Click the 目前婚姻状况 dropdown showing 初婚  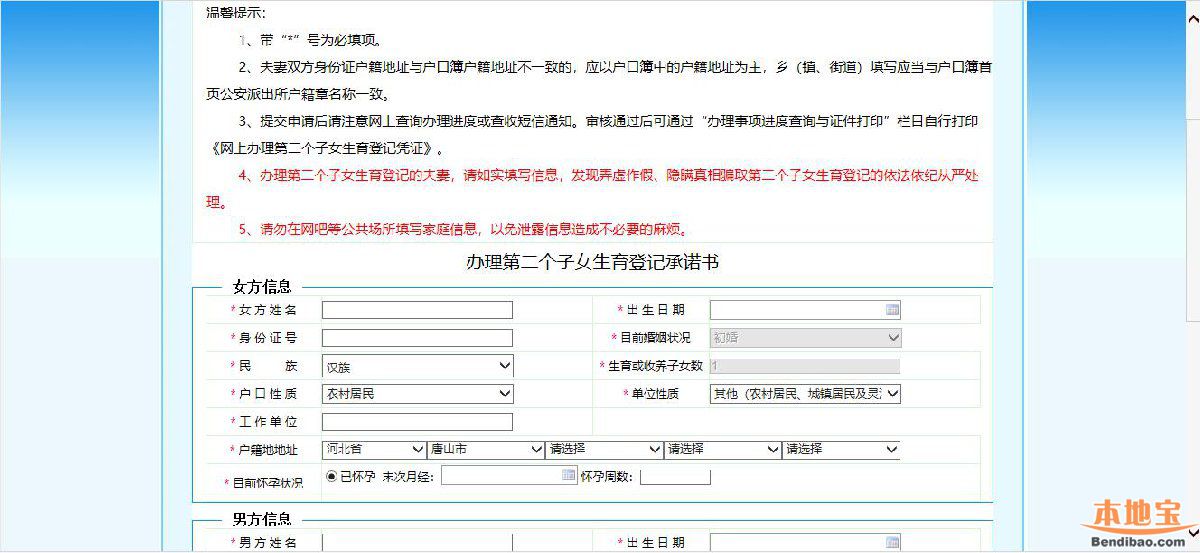(805, 338)
